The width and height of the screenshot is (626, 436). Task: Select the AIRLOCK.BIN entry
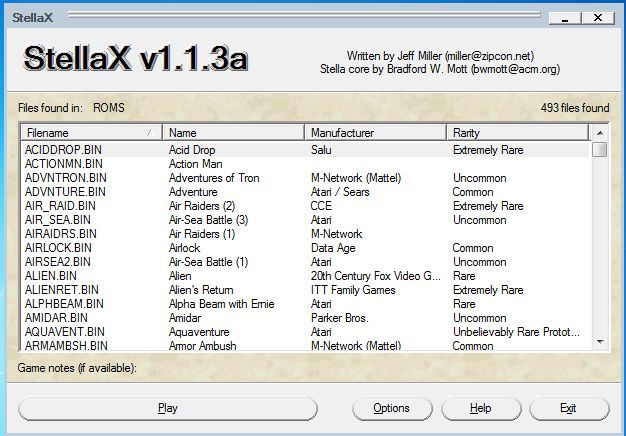coord(59,248)
